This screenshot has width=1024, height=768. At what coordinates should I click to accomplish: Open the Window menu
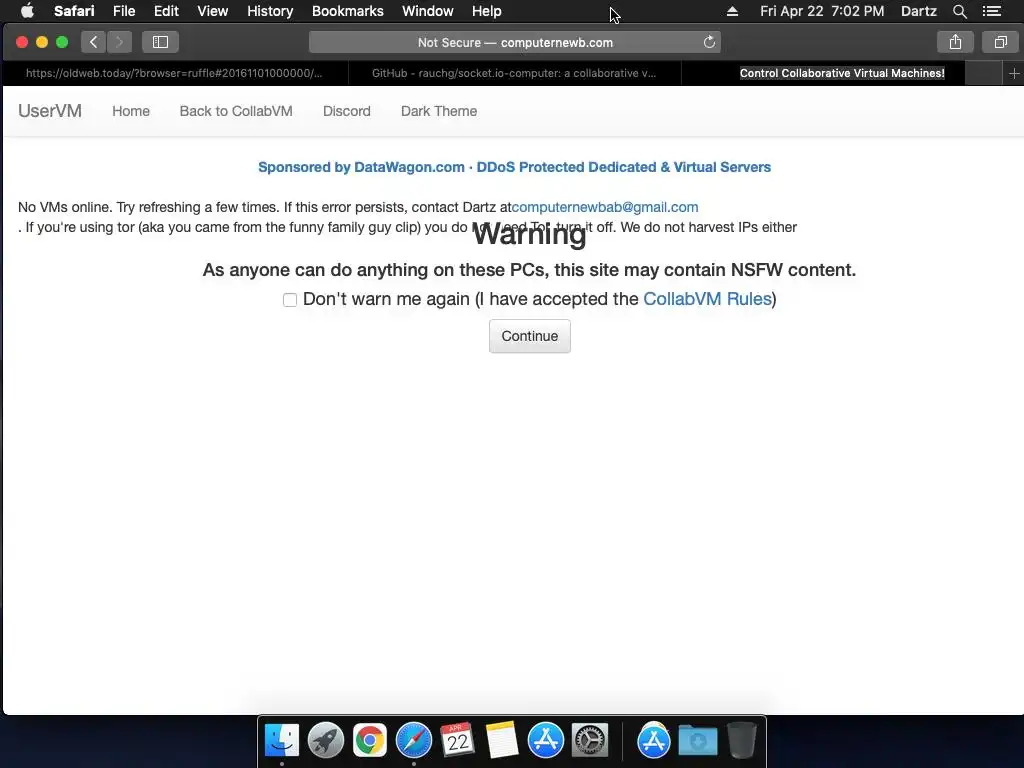tap(428, 11)
